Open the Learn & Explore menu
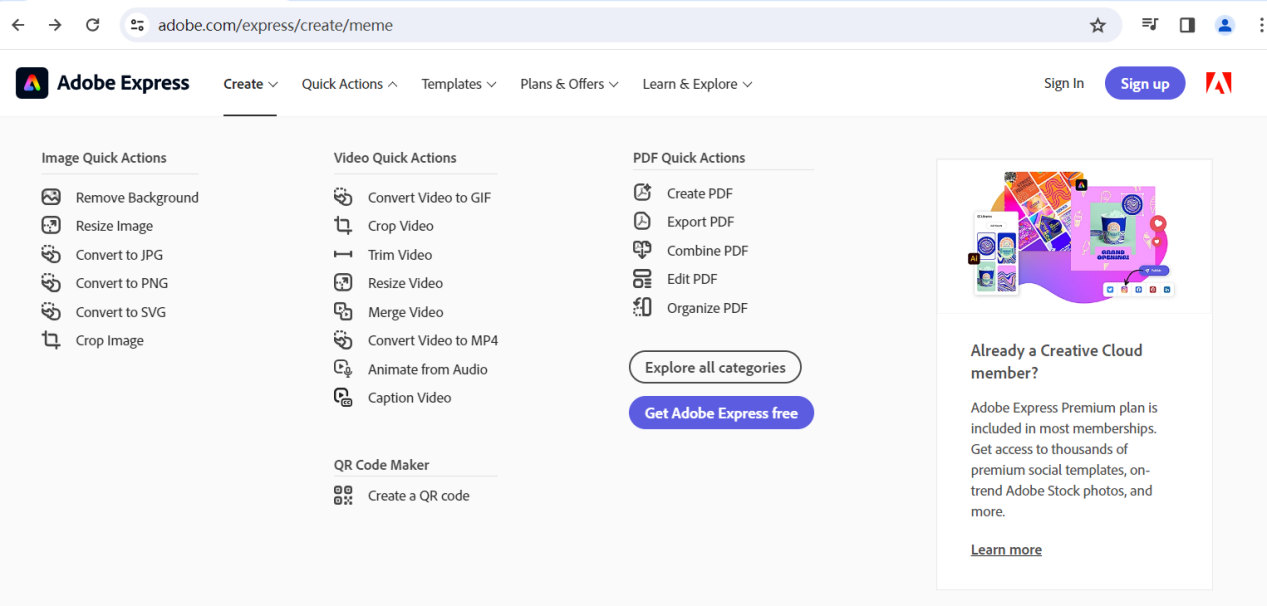 pyautogui.click(x=697, y=84)
